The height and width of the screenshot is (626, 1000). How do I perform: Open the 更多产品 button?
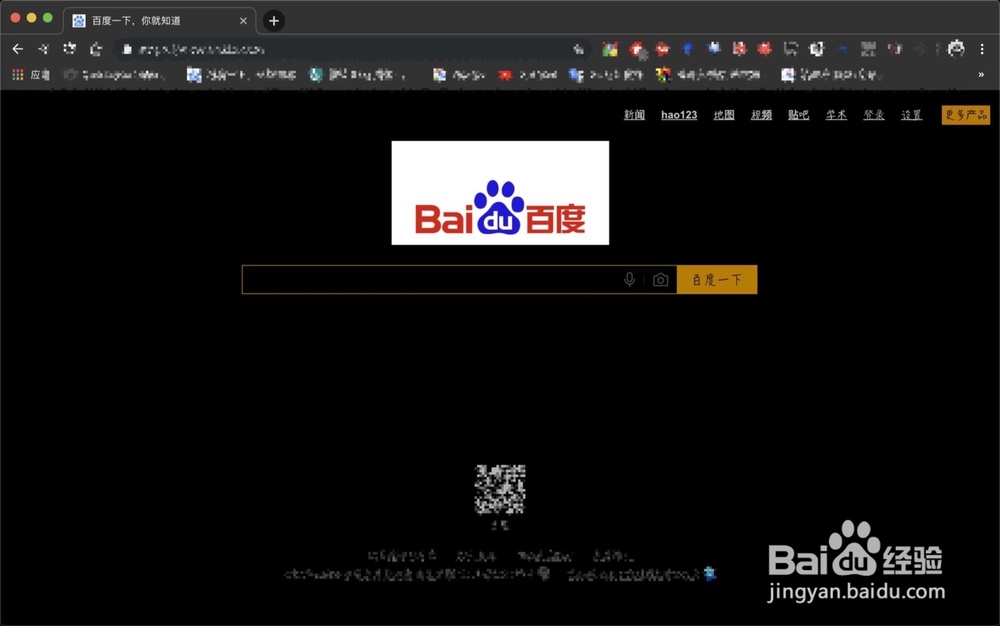coord(966,115)
